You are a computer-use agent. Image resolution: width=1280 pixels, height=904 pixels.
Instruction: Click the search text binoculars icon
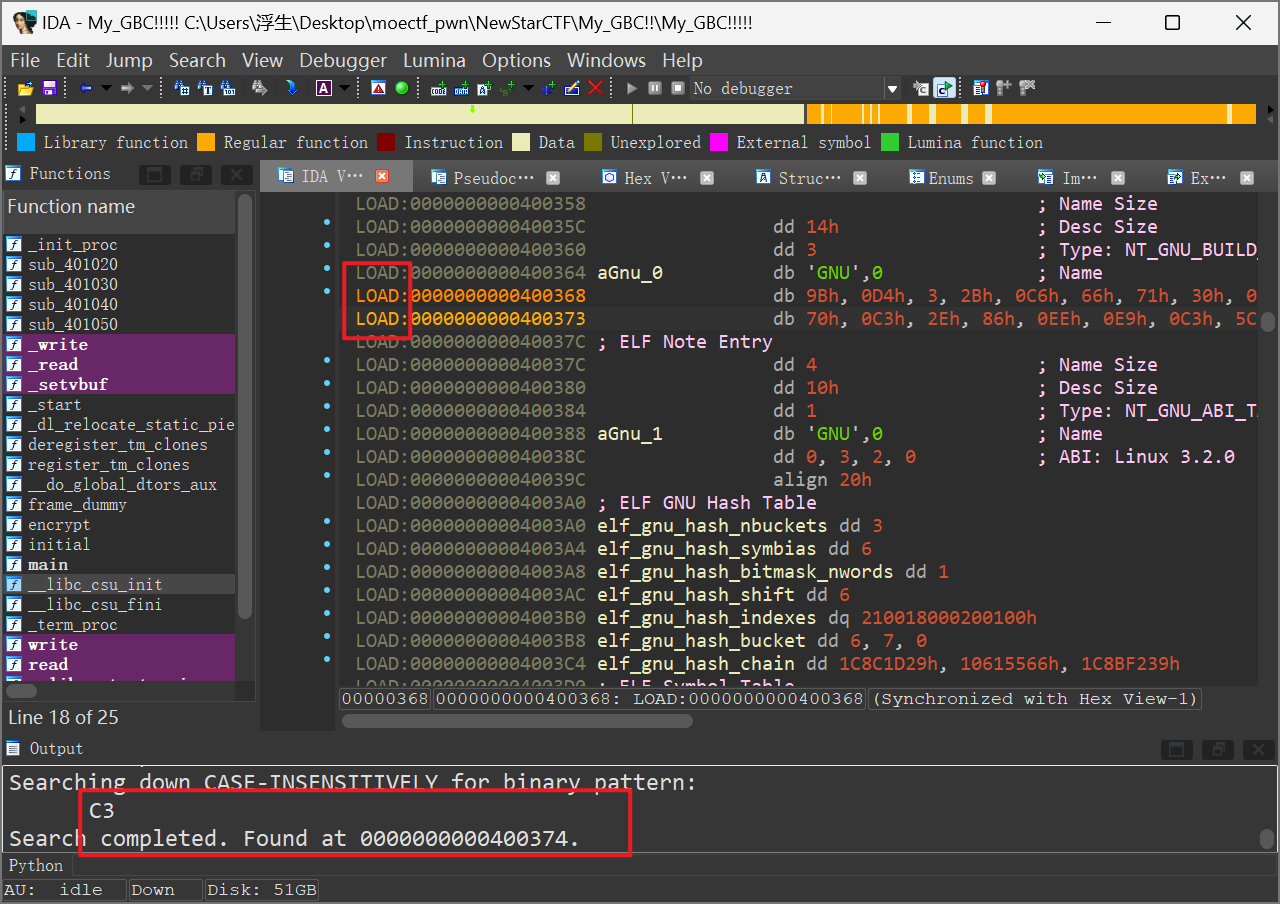pos(205,88)
